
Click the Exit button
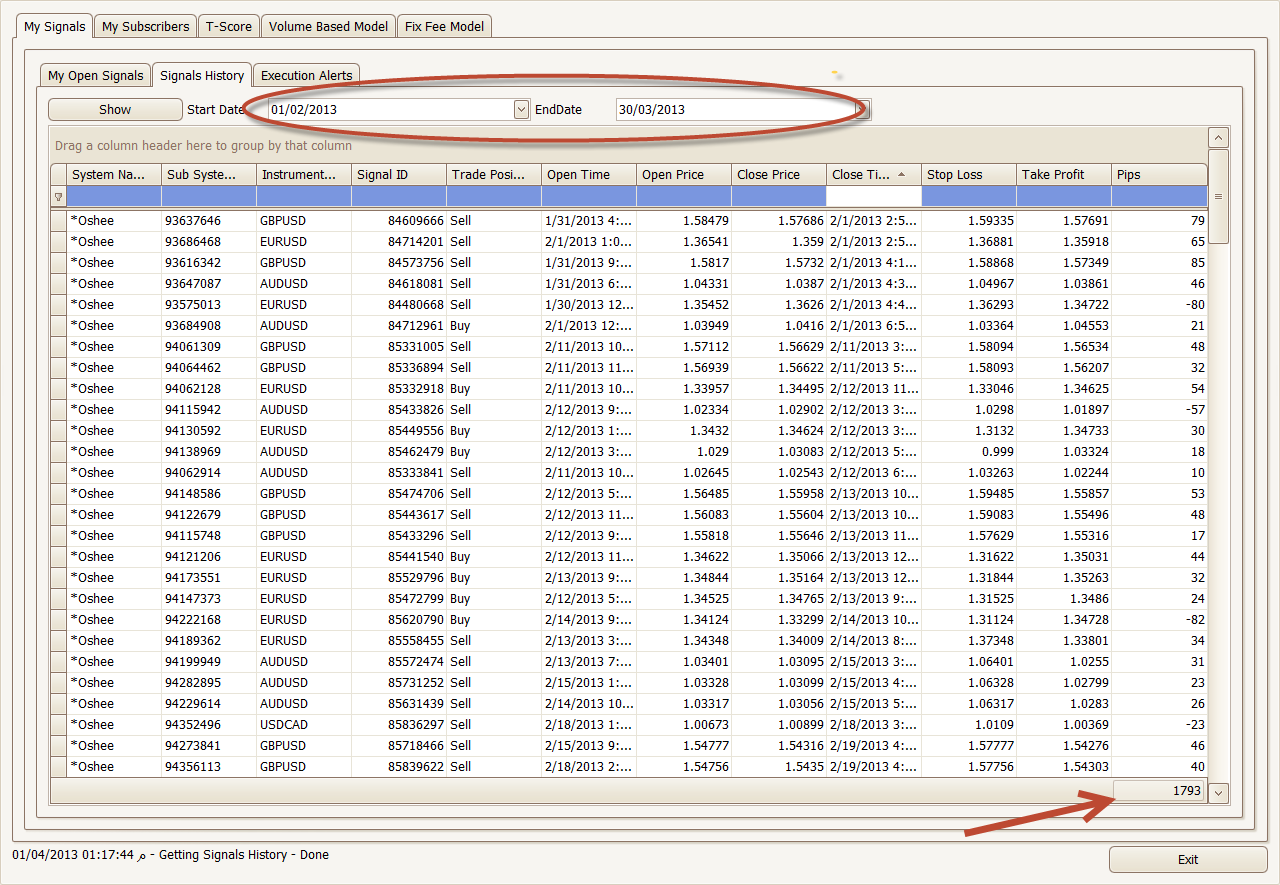(1188, 859)
